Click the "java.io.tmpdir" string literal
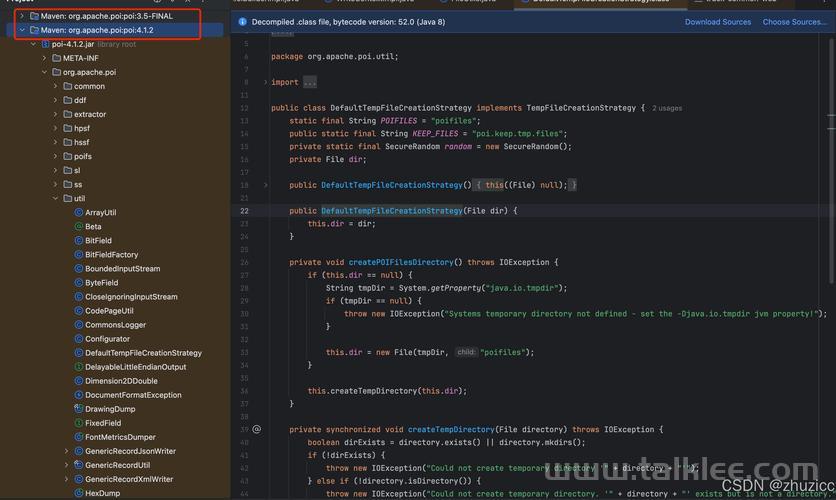This screenshot has width=836, height=500. coord(521,288)
